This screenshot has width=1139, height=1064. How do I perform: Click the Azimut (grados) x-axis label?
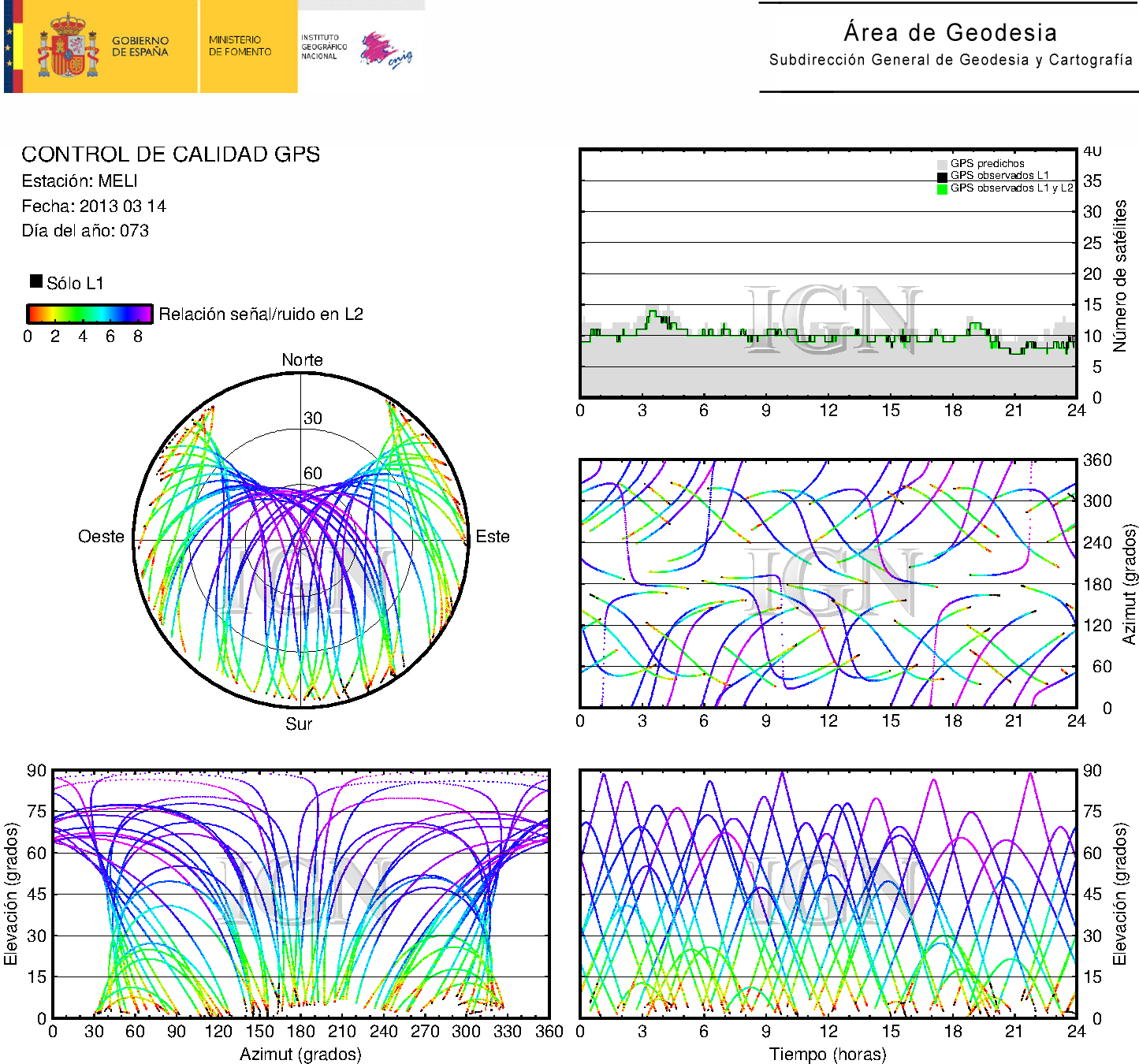pyautogui.click(x=300, y=1054)
